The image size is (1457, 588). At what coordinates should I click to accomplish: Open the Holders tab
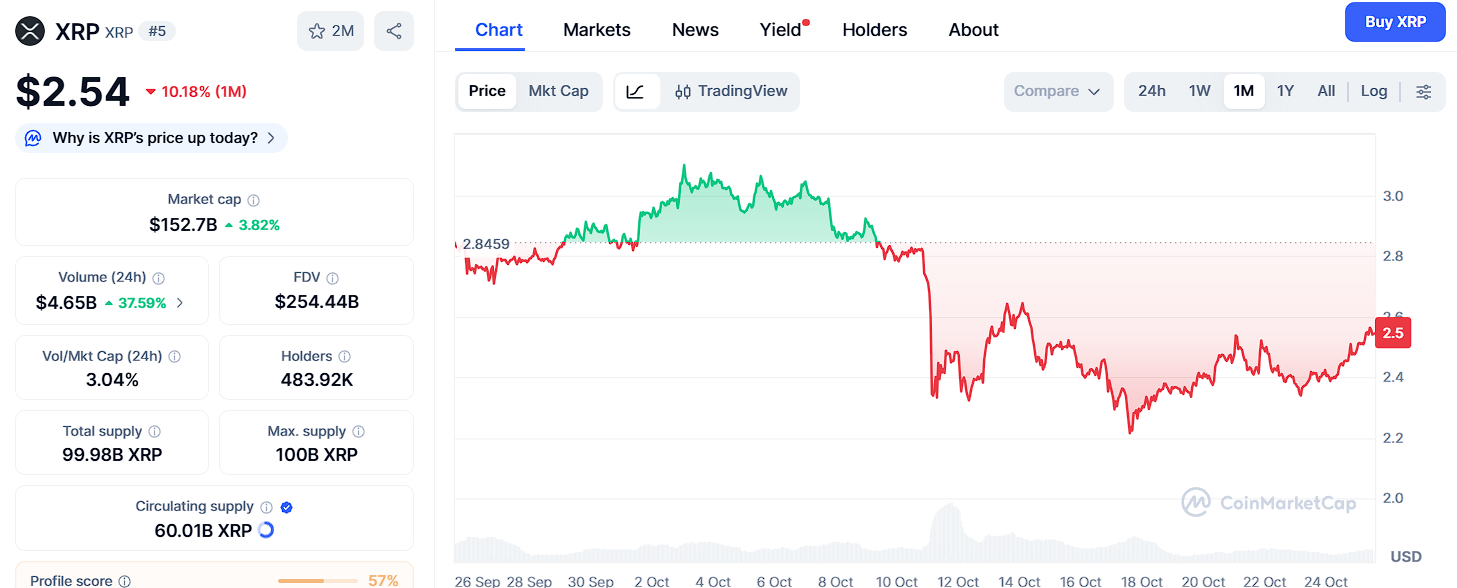pyautogui.click(x=874, y=30)
